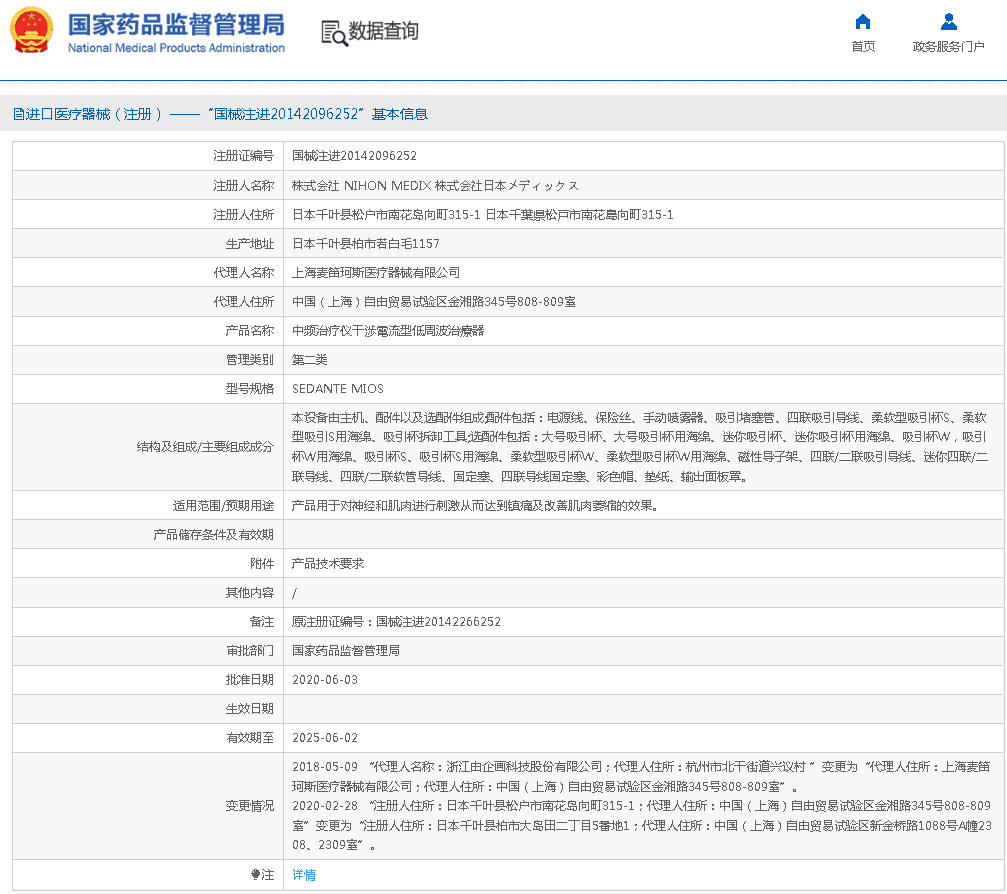The image size is (1007, 894).
Task: Click the 生效日期 row label
Action: pyautogui.click(x=249, y=708)
